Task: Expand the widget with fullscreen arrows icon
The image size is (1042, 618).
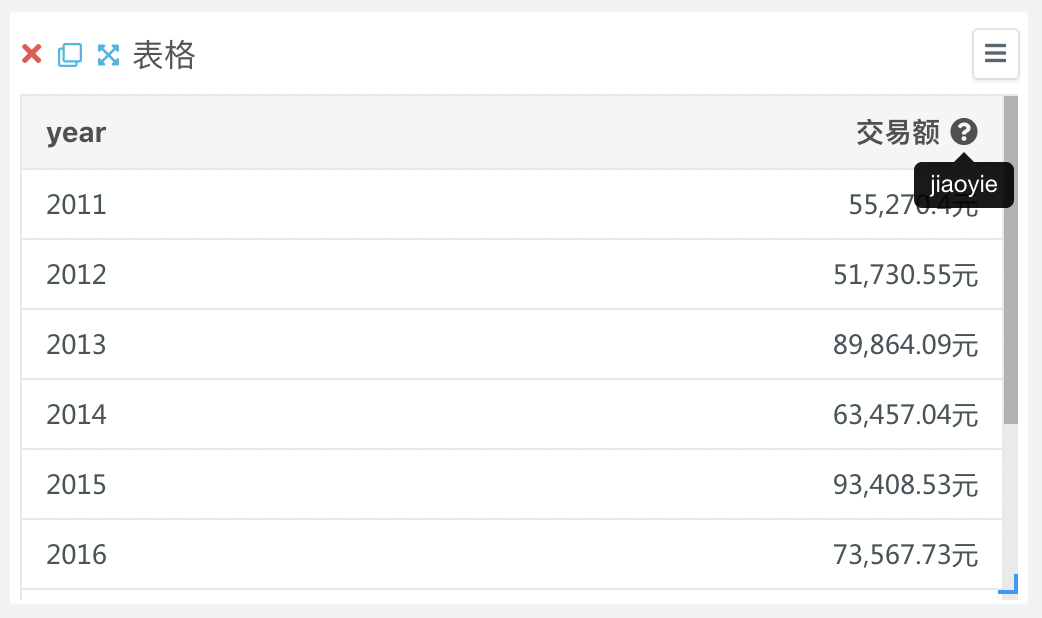Action: coord(108,54)
